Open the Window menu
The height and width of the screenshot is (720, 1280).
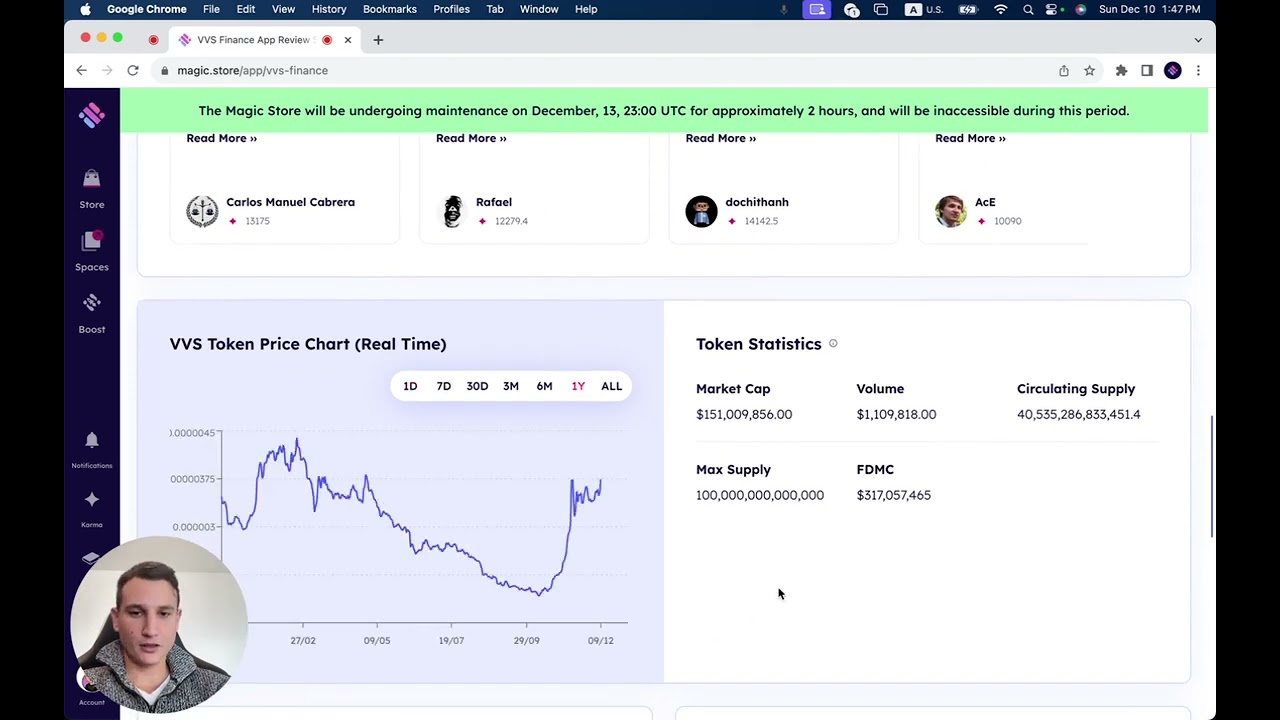point(539,9)
